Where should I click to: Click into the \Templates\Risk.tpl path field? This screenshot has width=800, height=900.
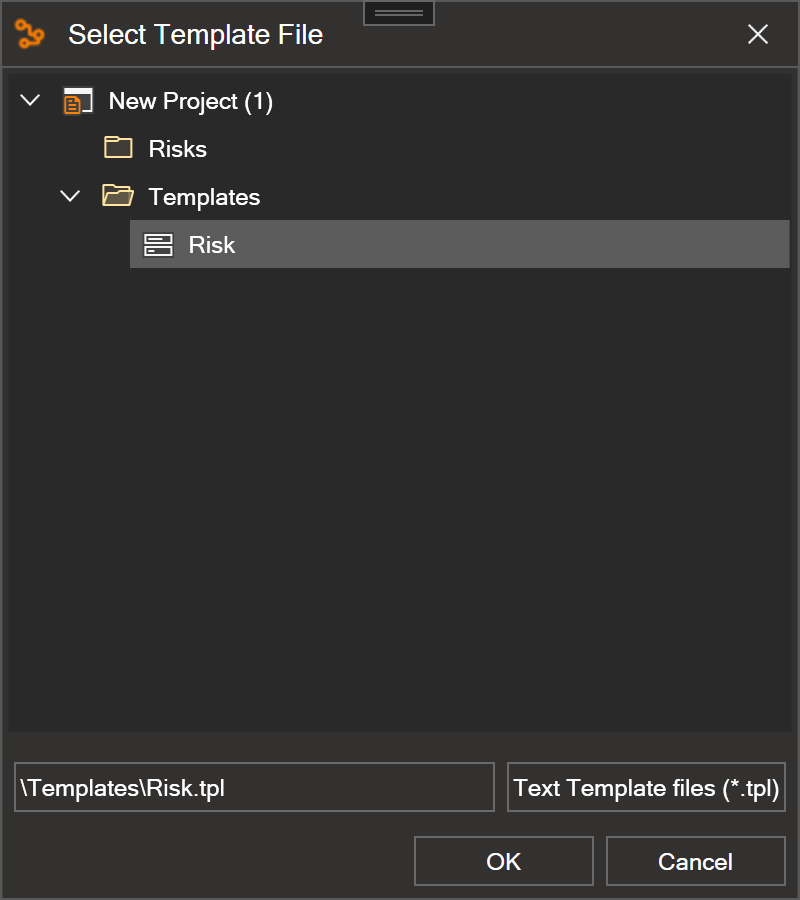[254, 787]
